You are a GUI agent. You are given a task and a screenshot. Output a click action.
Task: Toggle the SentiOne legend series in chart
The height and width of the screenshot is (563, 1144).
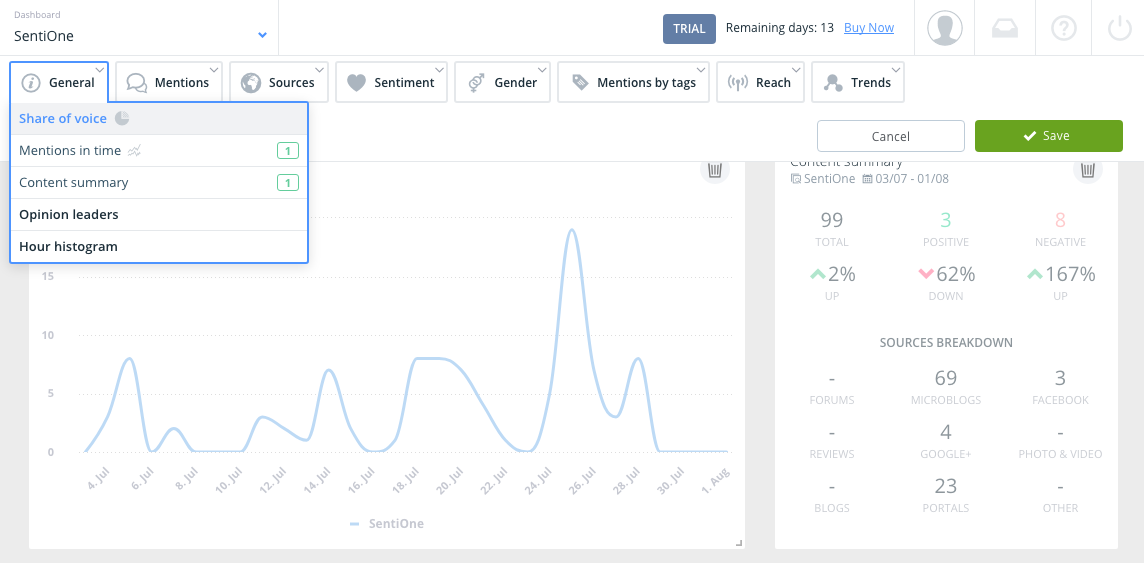[387, 524]
